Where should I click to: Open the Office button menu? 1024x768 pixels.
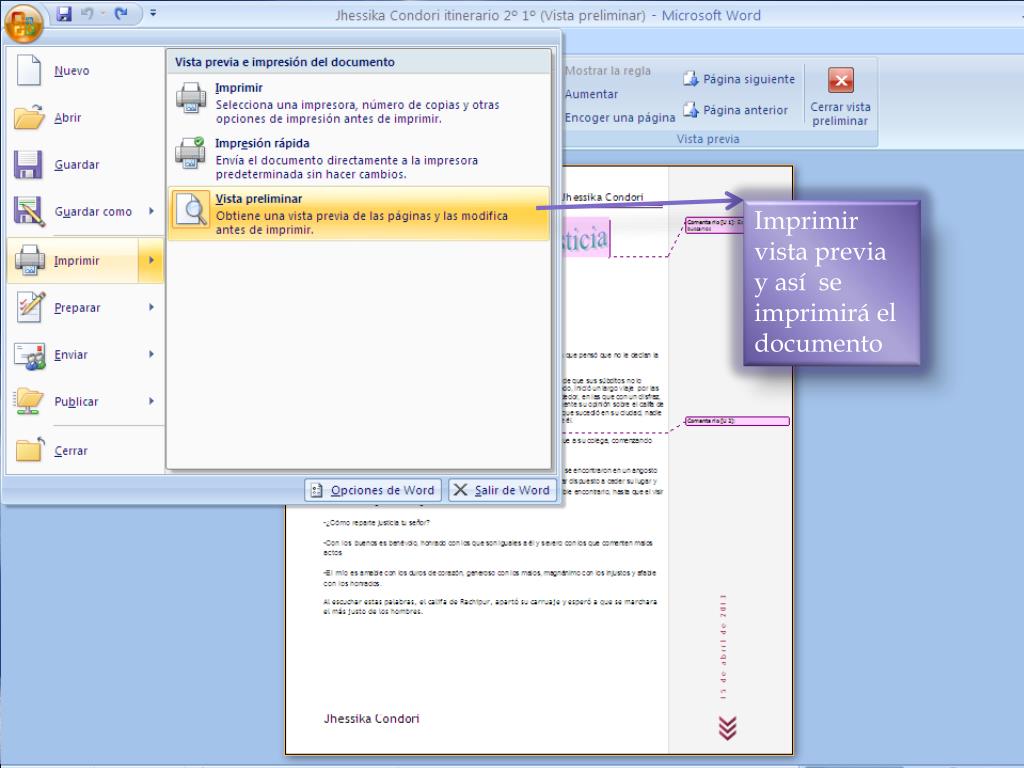(24, 22)
